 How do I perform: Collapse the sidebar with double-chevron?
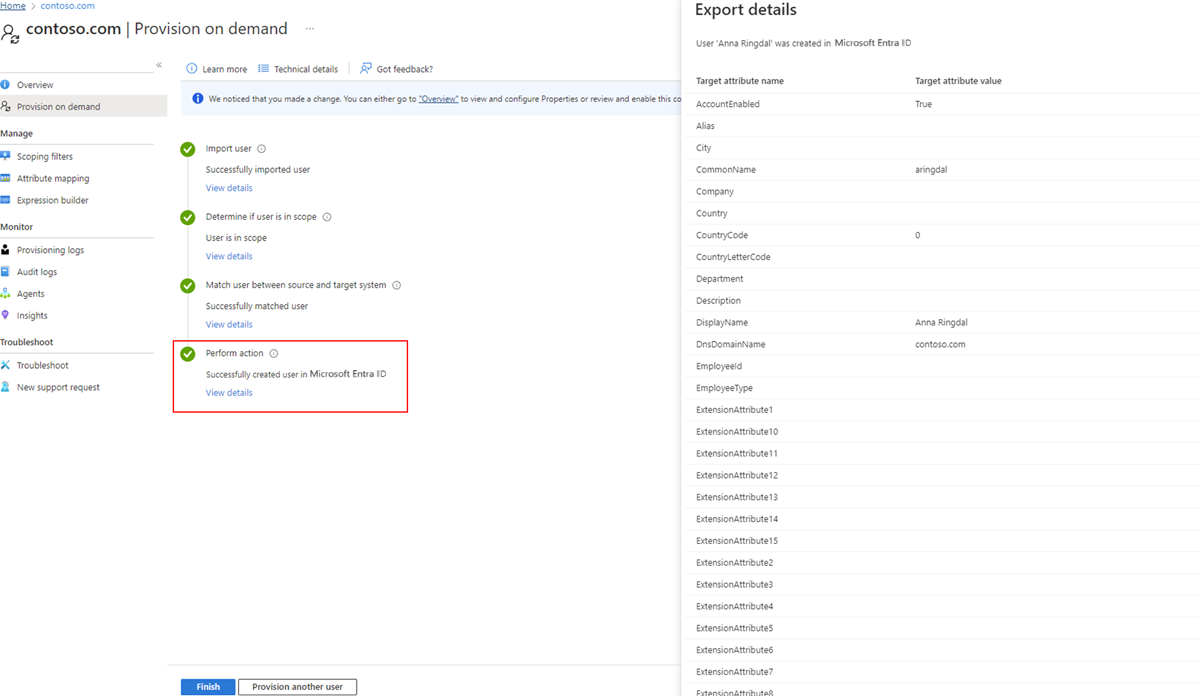click(x=159, y=65)
